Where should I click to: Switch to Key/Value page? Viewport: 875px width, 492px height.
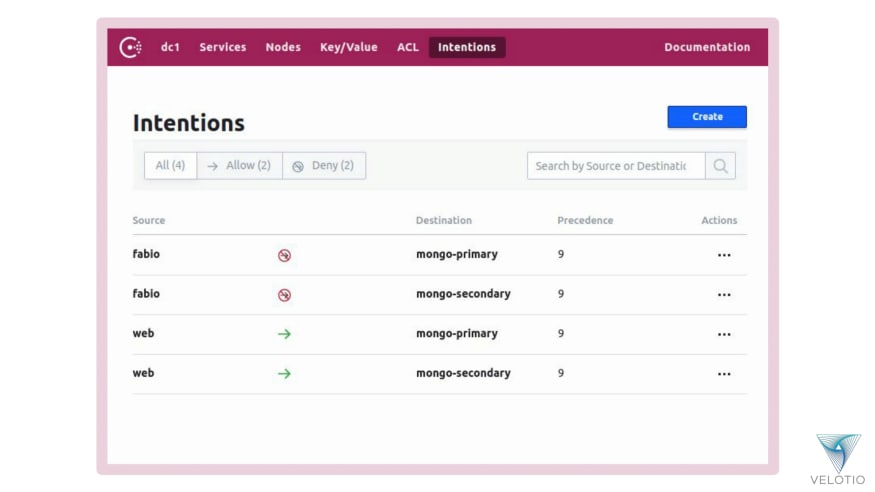point(349,47)
